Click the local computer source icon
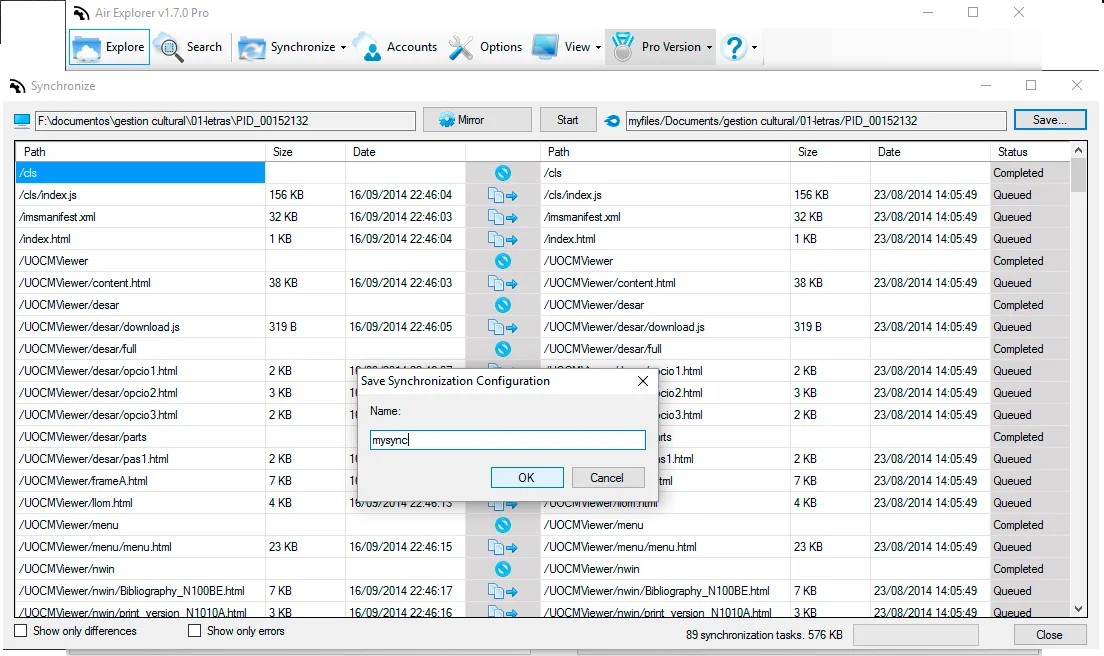Screen dimensions: 1104x656 point(23,121)
